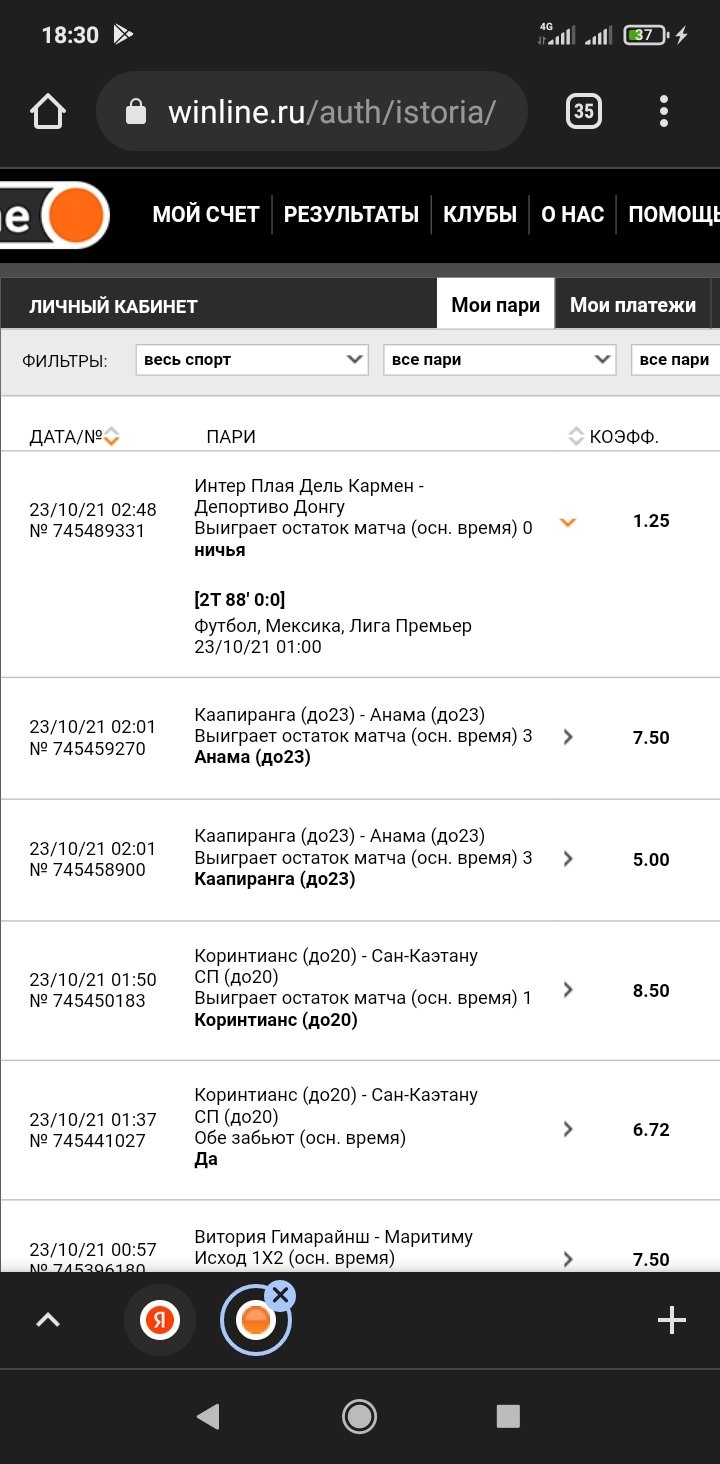Add a new browser tab
Screen dimensions: 720x1464
pos(671,1321)
